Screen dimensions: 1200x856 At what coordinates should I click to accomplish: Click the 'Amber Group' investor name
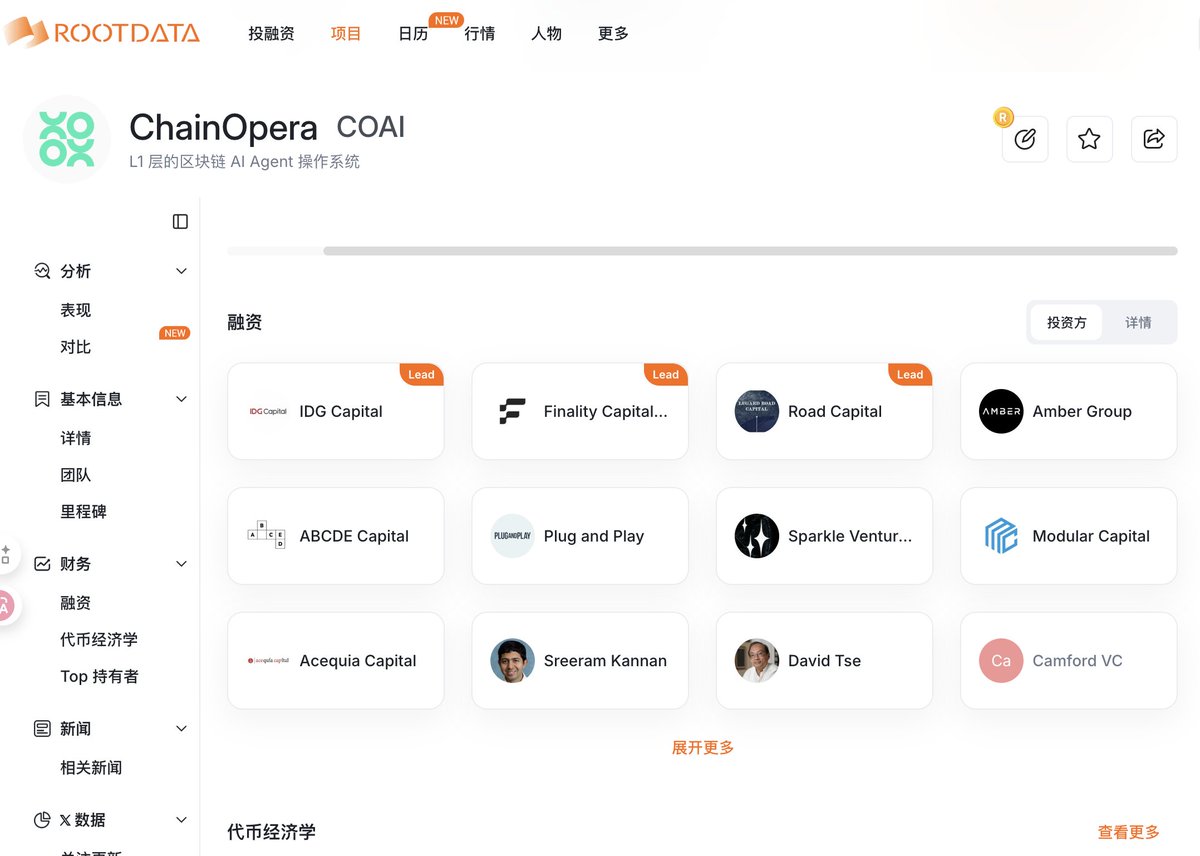click(1082, 411)
